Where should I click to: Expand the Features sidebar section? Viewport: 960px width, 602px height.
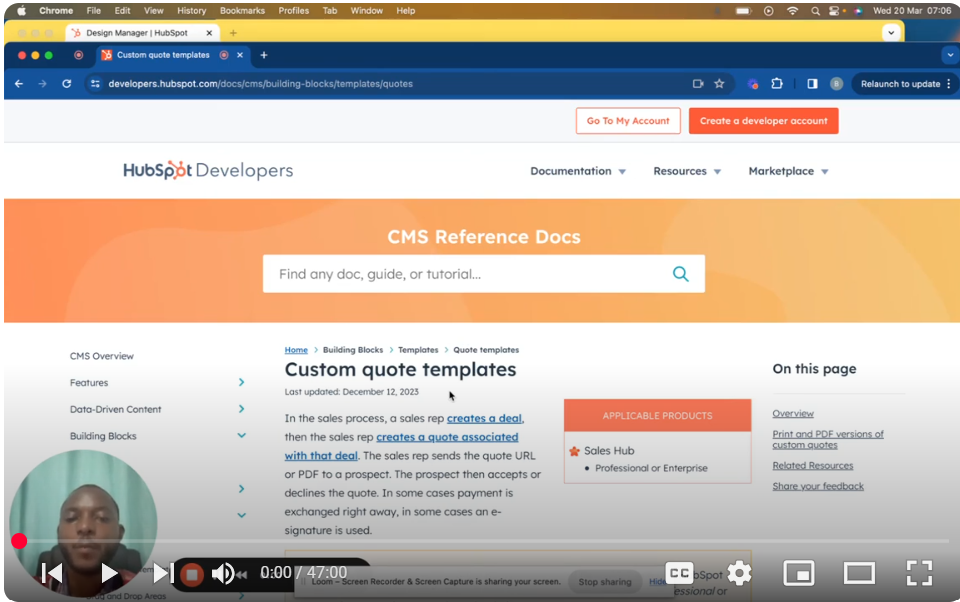coord(241,382)
